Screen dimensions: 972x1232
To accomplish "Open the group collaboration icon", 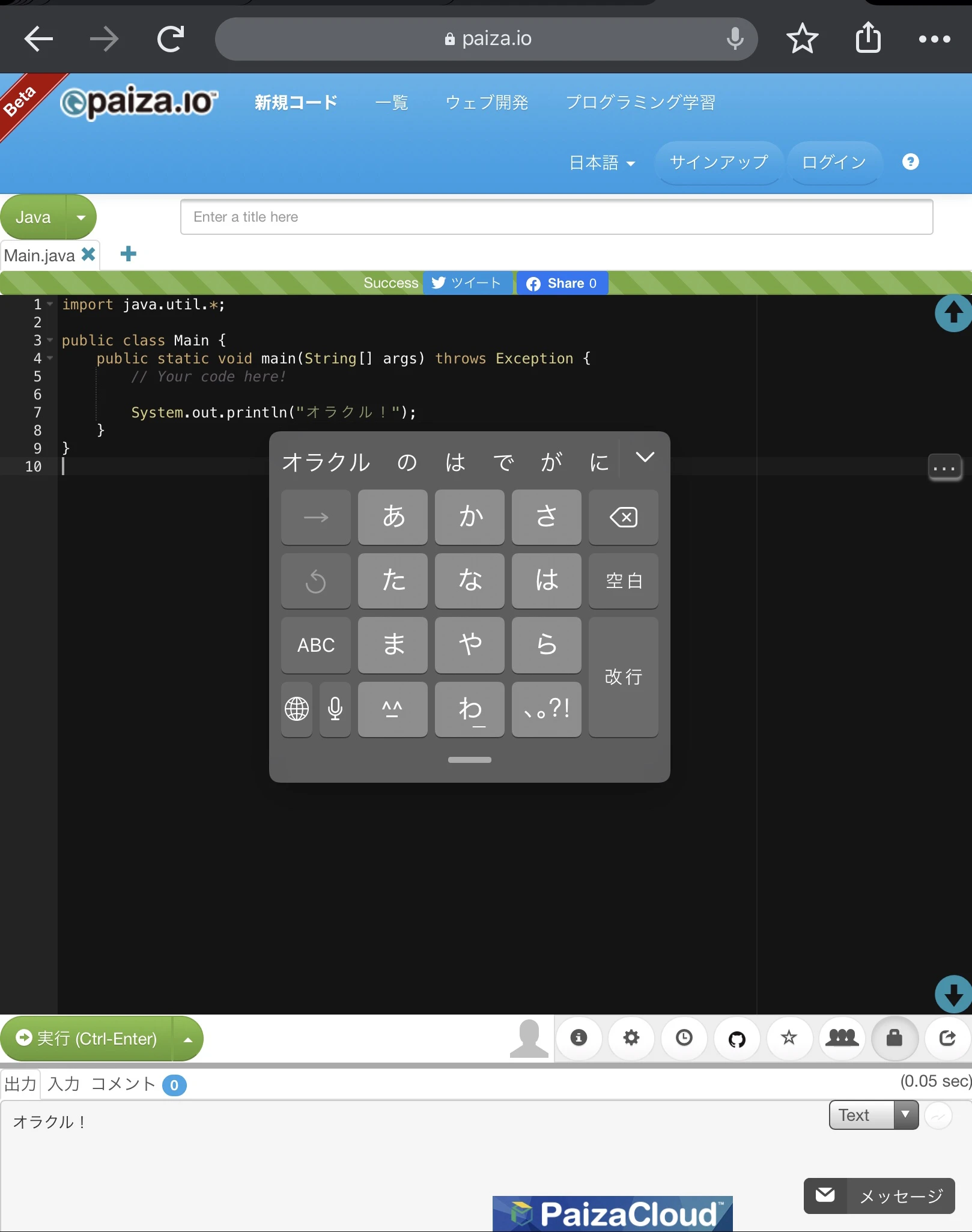I will point(842,1037).
